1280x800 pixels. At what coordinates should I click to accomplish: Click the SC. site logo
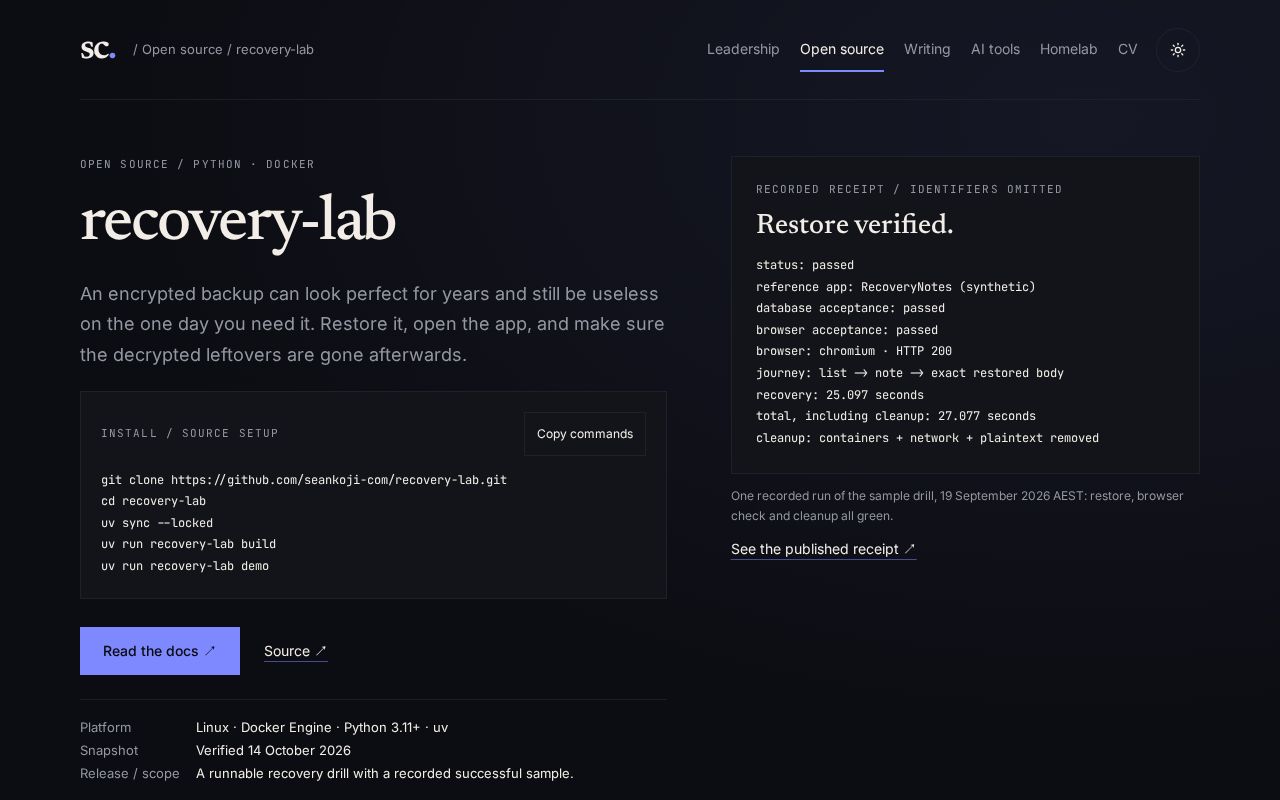point(98,50)
